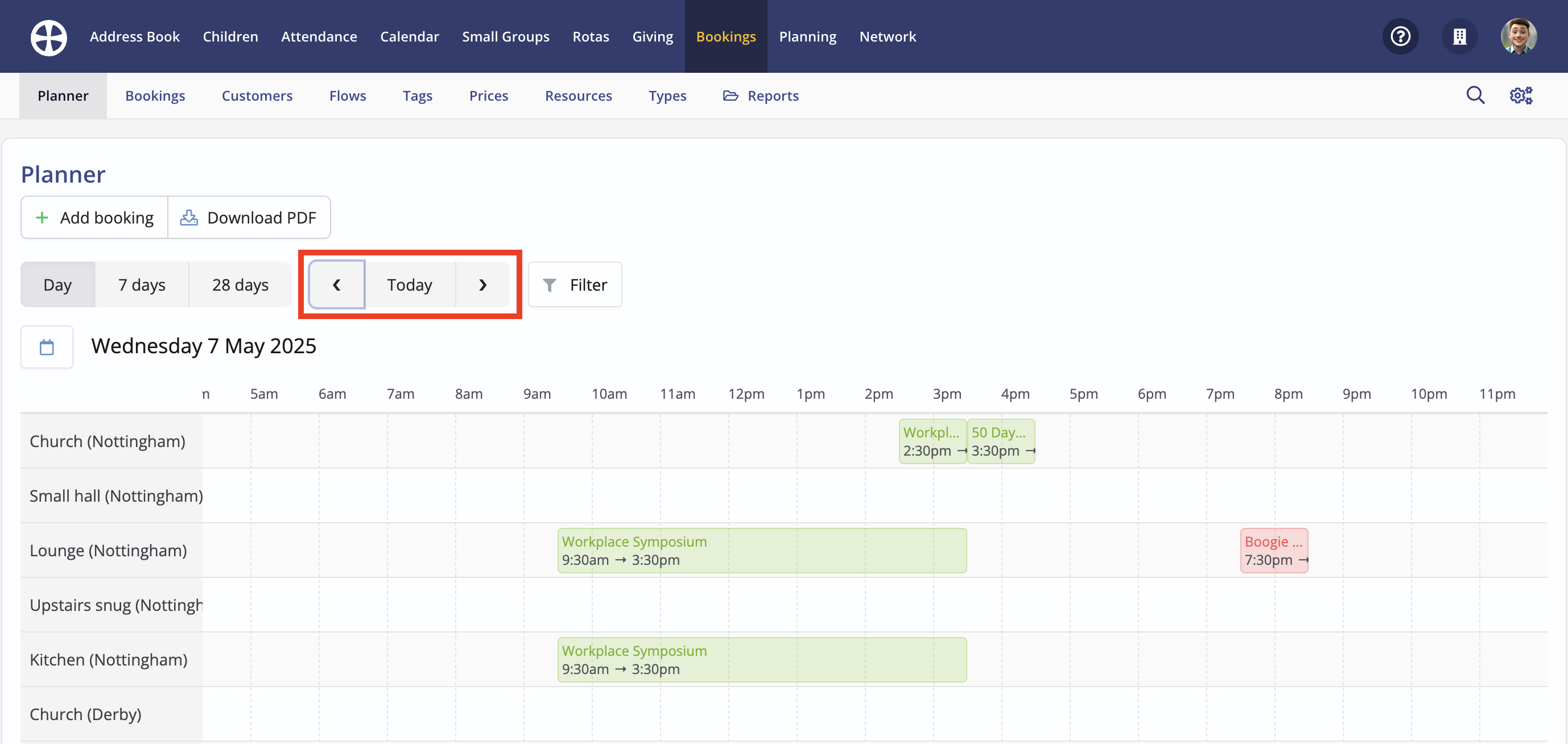Open the Resources tab
This screenshot has height=744, width=1568.
click(x=578, y=96)
